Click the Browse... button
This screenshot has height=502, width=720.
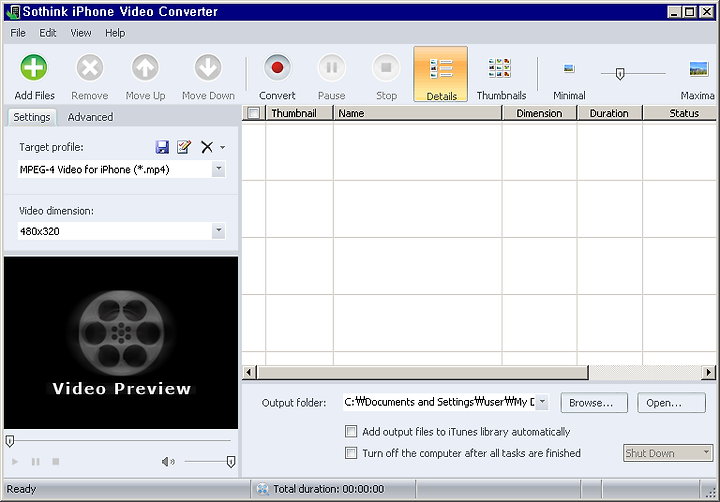(x=594, y=403)
